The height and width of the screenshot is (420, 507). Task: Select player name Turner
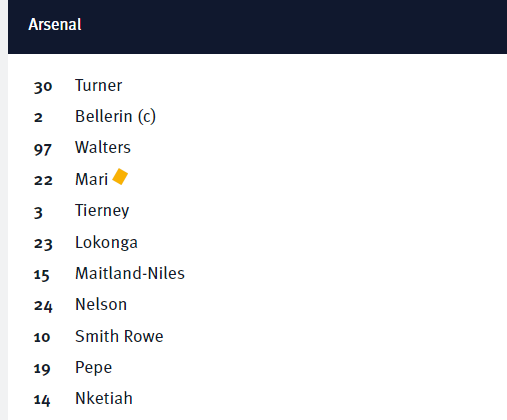tap(99, 85)
